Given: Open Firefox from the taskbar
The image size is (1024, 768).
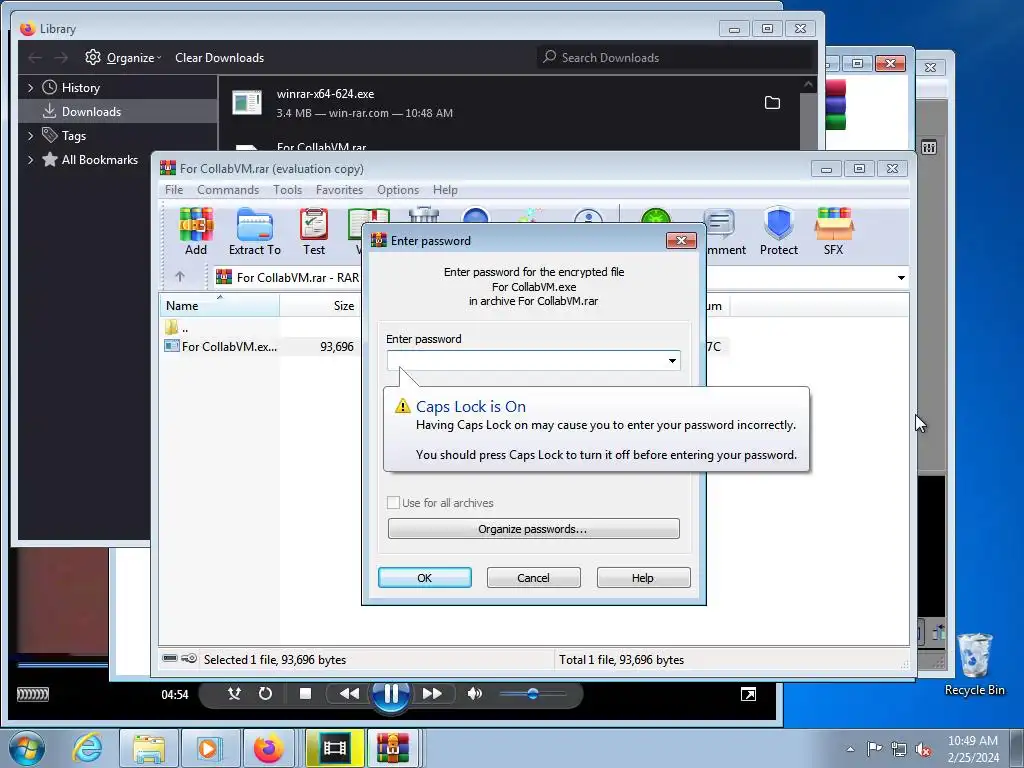Looking at the screenshot, I should tap(268, 748).
